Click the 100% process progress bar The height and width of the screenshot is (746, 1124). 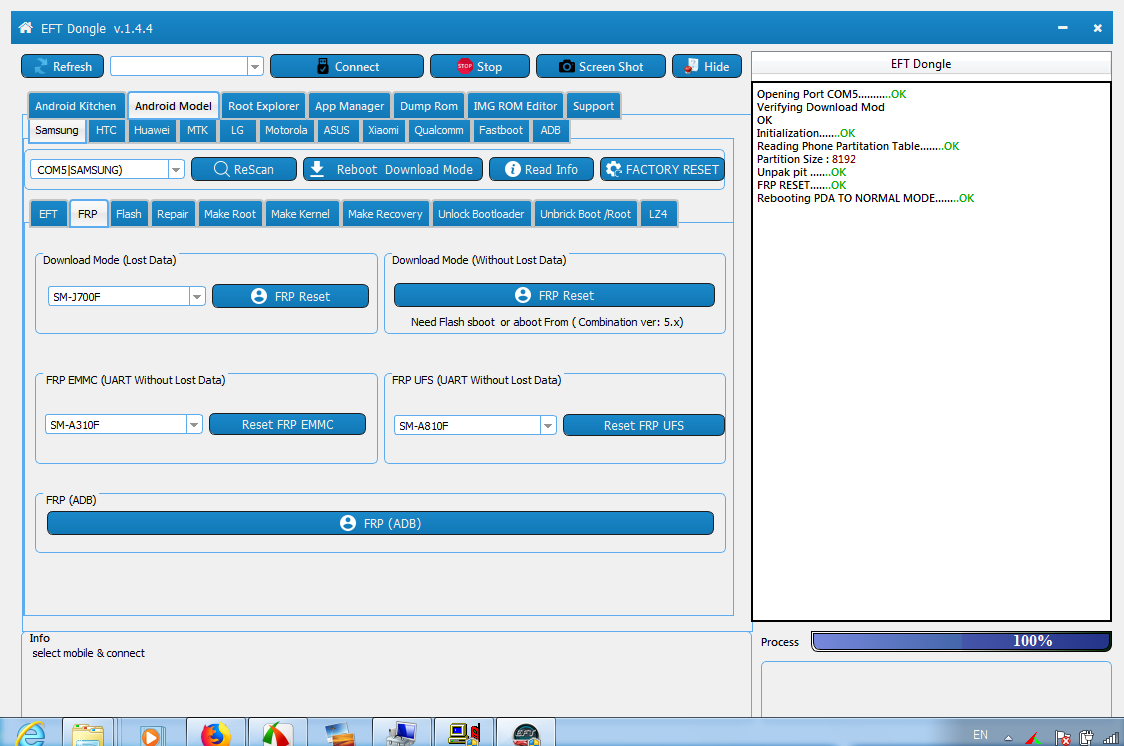click(x=961, y=641)
